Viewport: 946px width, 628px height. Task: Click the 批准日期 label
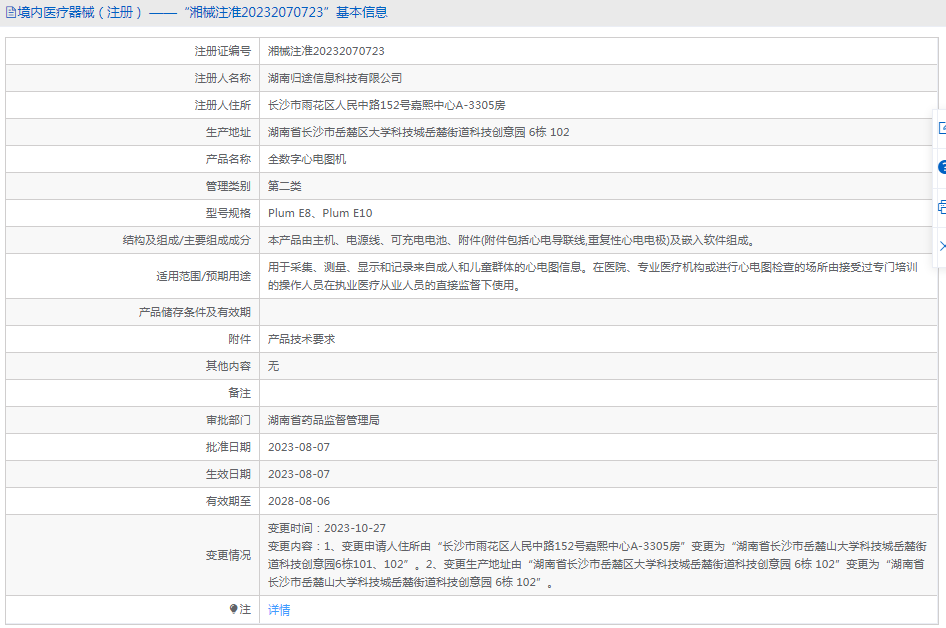[x=228, y=447]
